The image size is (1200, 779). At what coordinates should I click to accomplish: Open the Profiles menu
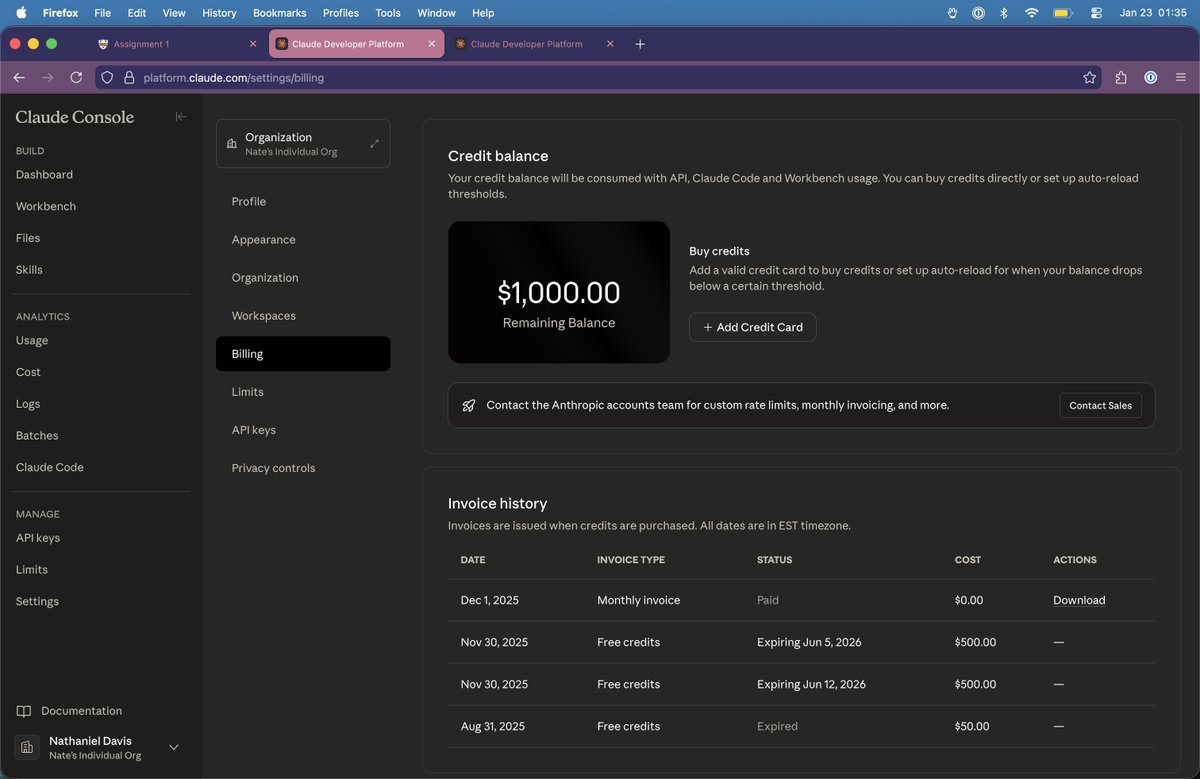click(341, 13)
